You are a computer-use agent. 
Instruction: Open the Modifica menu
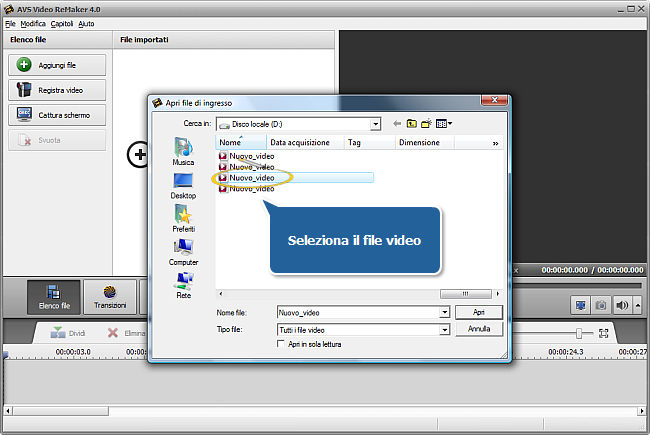tap(33, 24)
